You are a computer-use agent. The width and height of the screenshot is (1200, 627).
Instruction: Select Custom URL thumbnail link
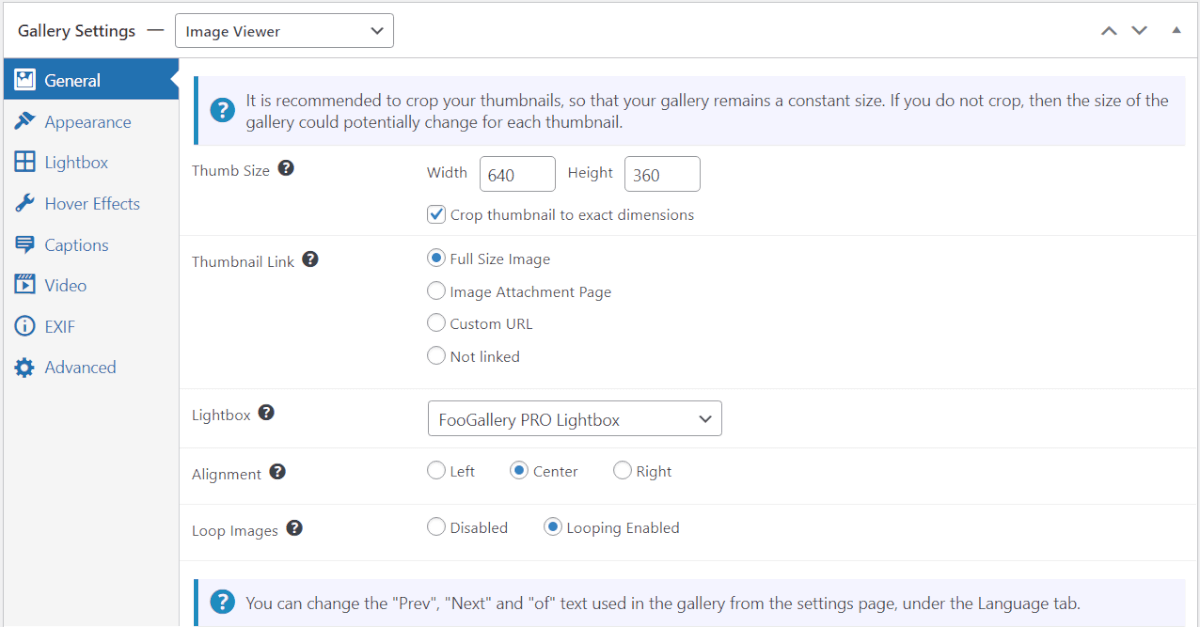pos(436,323)
